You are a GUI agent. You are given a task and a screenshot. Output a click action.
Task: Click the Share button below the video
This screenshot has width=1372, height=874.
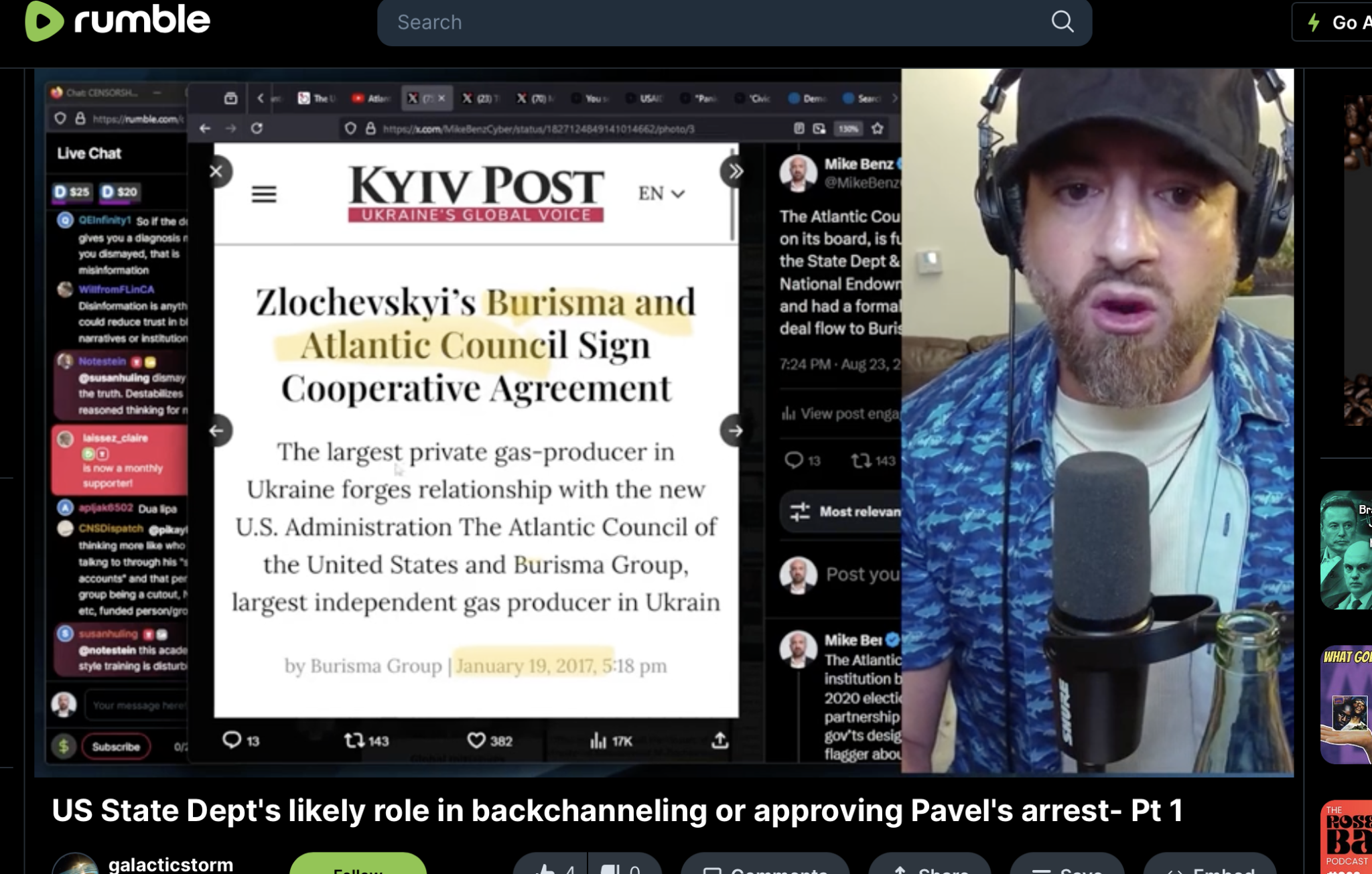tap(930, 865)
